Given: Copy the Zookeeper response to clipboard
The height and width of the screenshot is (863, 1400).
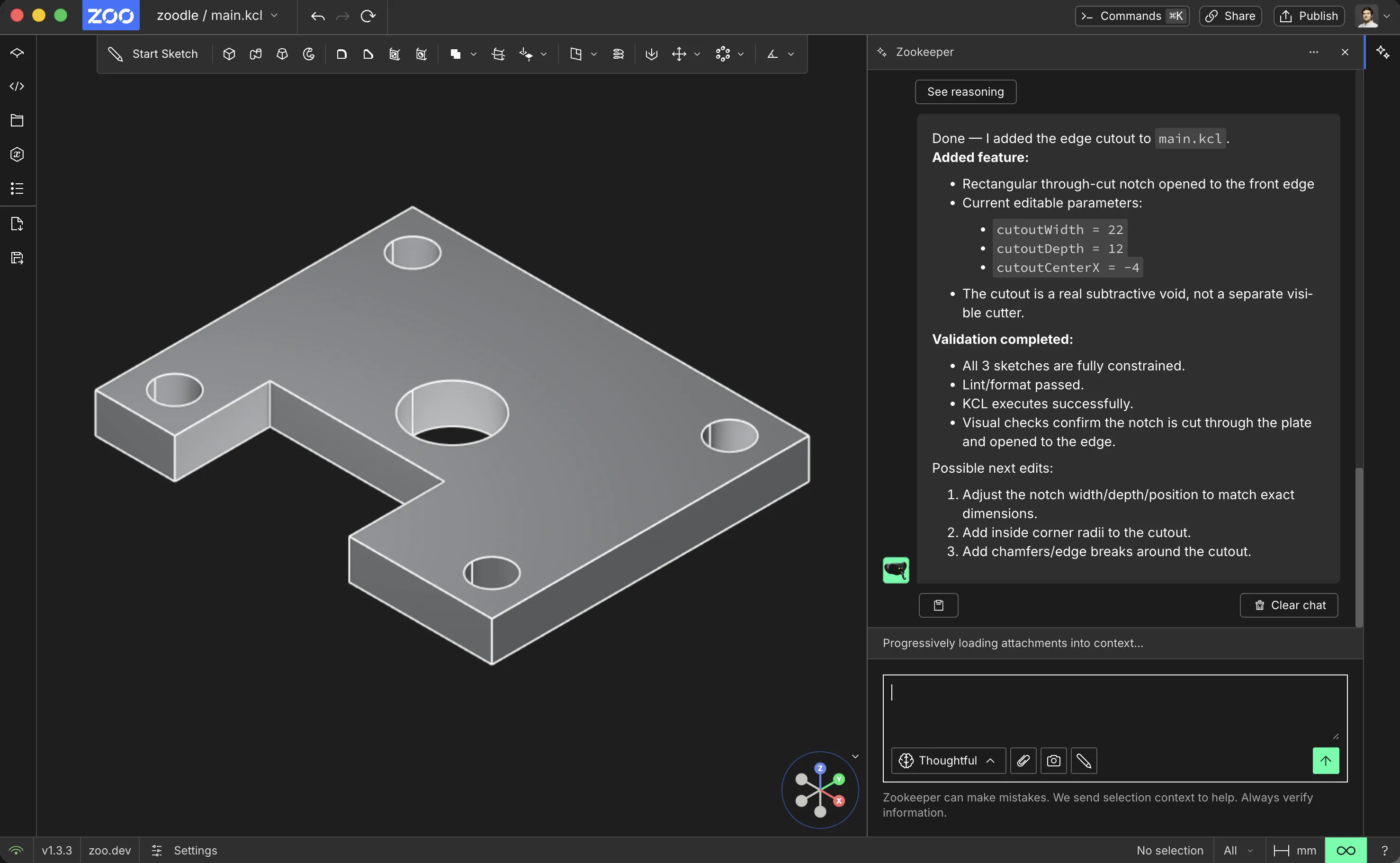Looking at the screenshot, I should coord(938,605).
